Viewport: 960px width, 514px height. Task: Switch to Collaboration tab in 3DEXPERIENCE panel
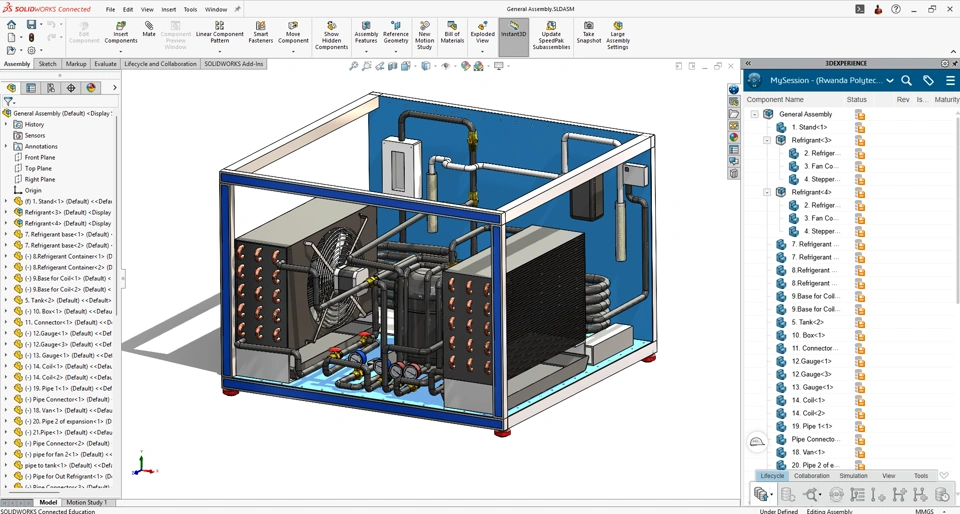[811, 475]
